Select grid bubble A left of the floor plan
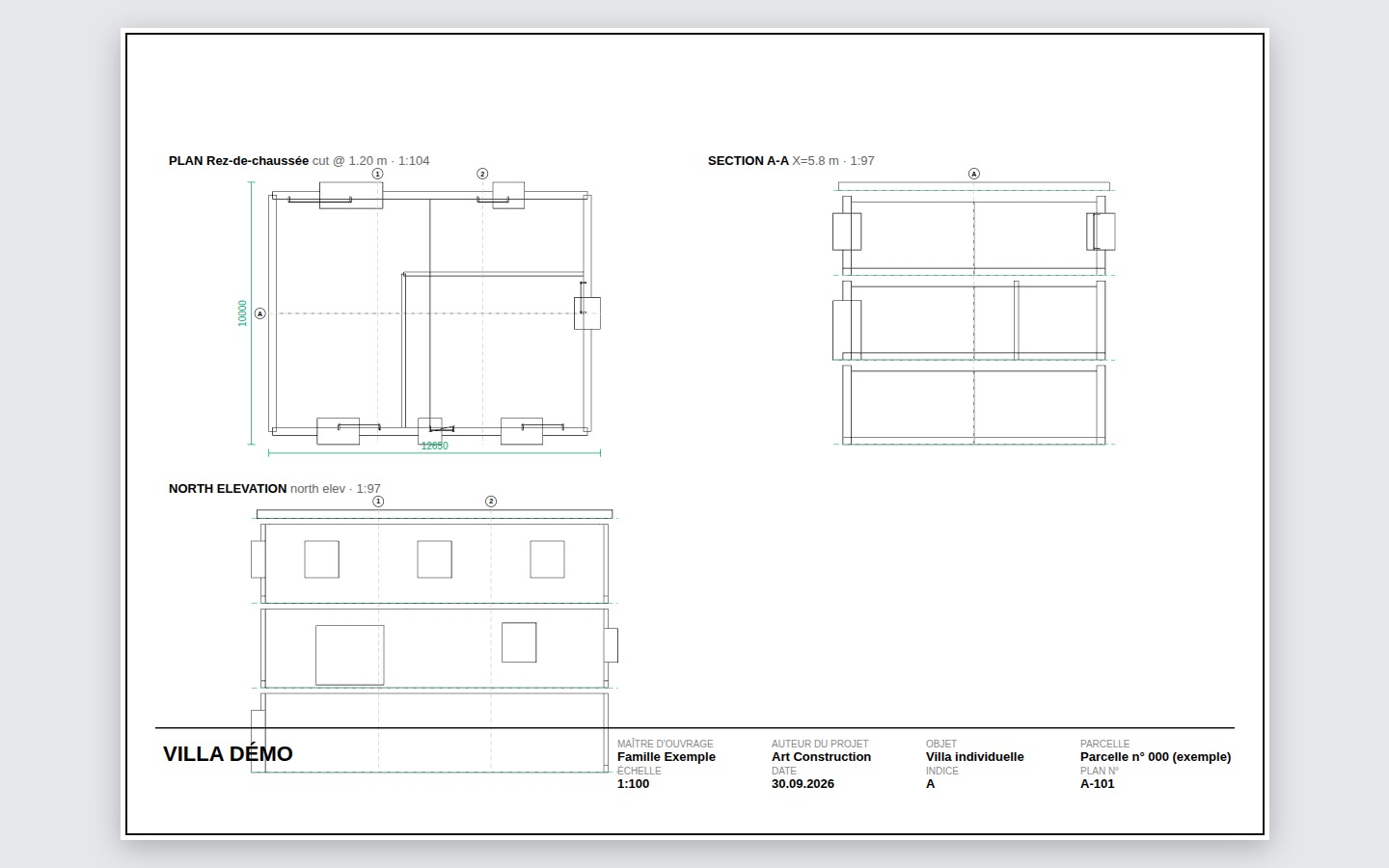 click(x=259, y=313)
